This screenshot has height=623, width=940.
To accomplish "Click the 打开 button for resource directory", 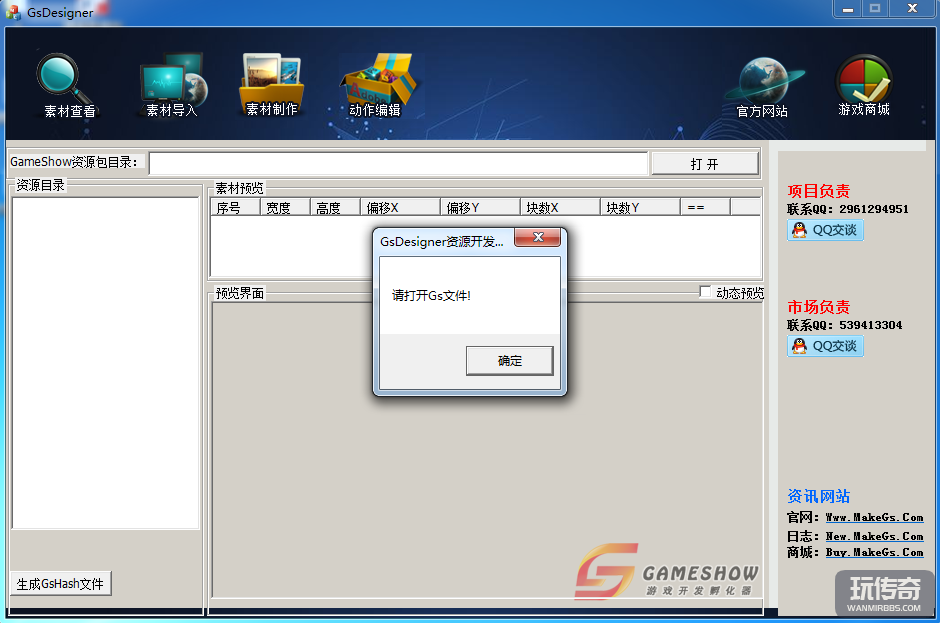I will pyautogui.click(x=705, y=164).
